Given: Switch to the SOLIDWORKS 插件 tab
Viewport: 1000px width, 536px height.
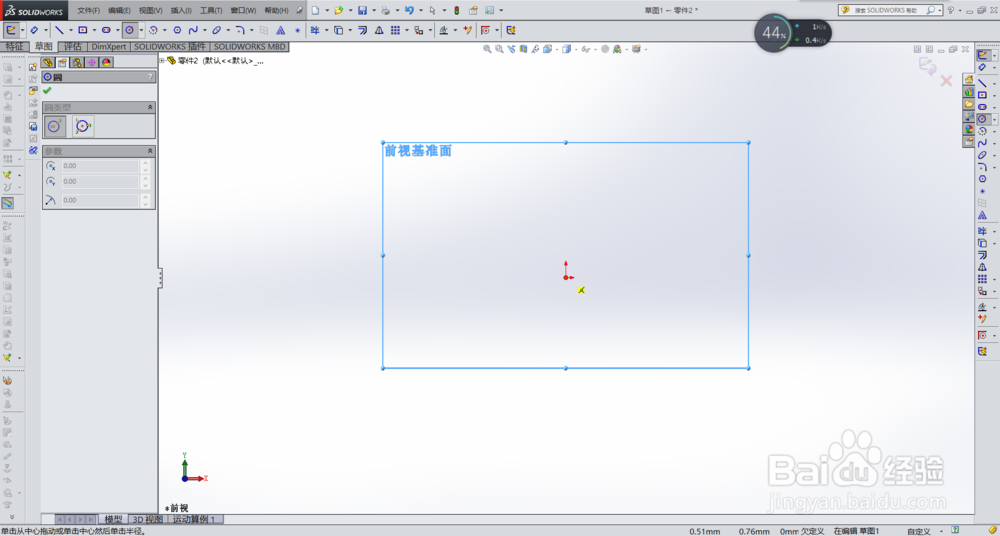Looking at the screenshot, I should coord(170,47).
